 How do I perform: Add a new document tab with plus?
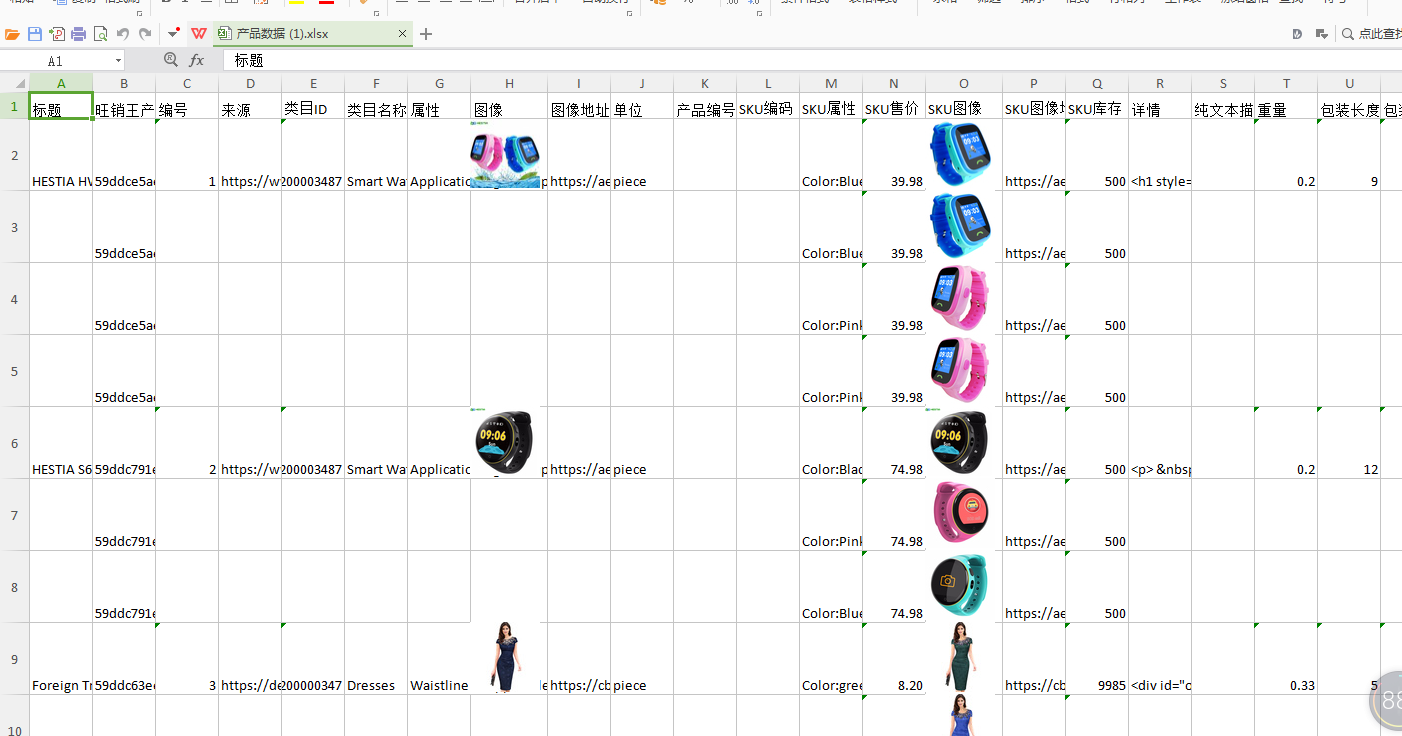426,34
